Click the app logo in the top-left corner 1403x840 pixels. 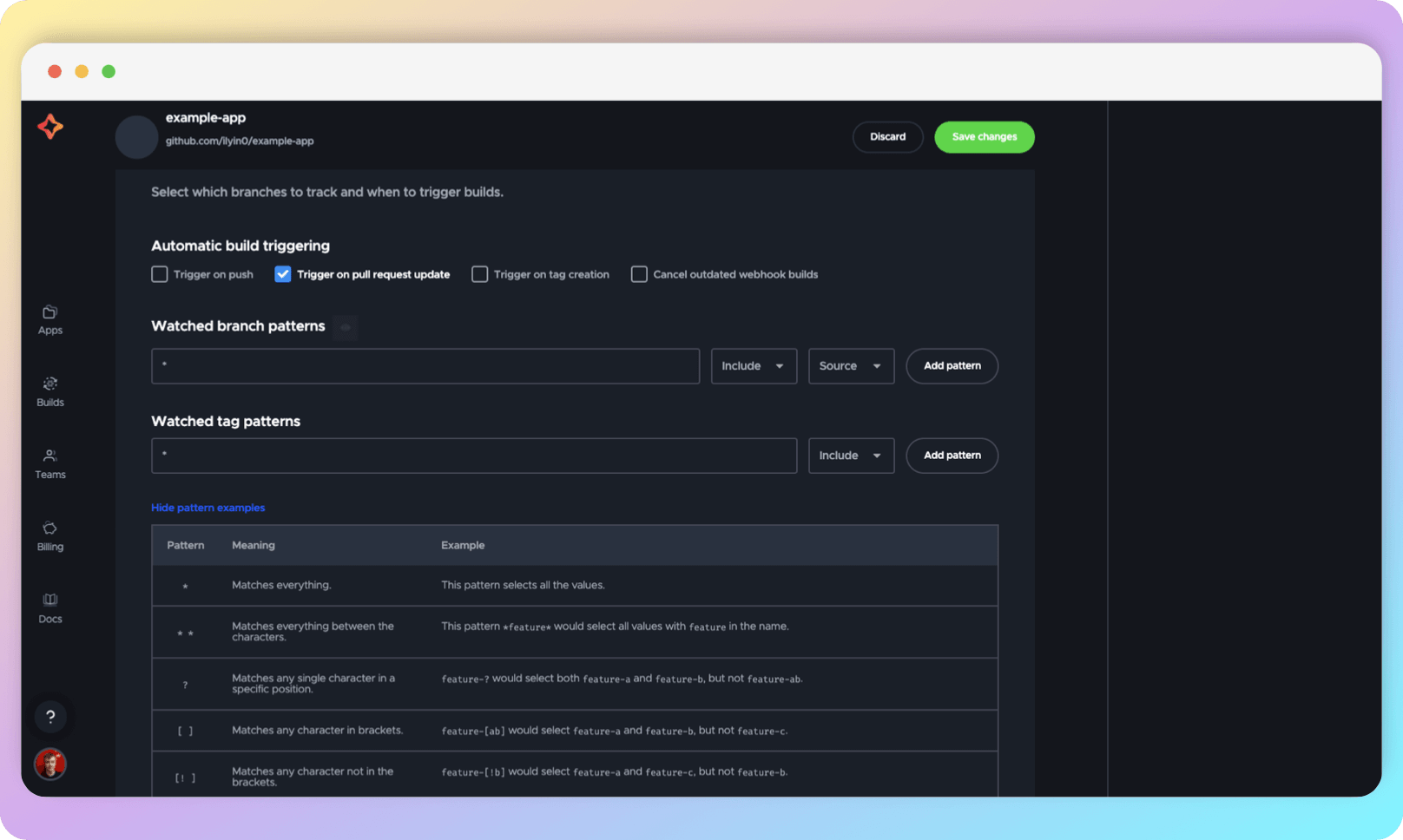[50, 127]
